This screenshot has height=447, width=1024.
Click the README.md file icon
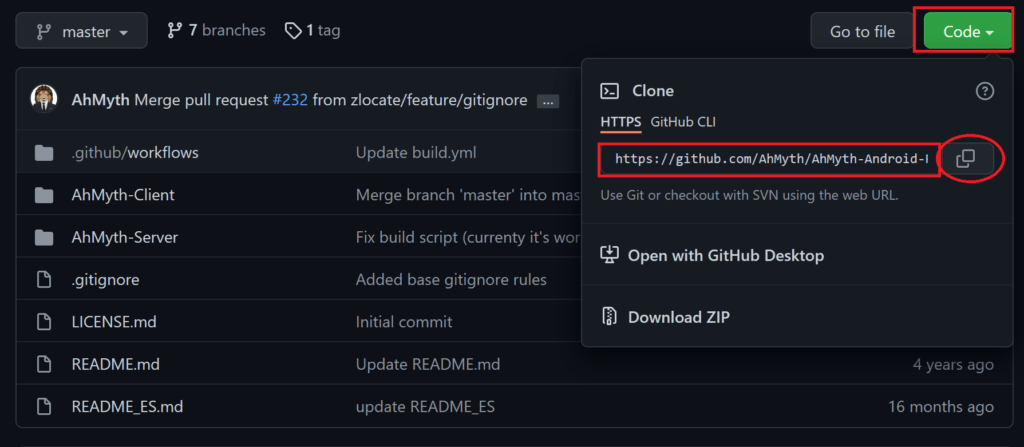click(44, 364)
